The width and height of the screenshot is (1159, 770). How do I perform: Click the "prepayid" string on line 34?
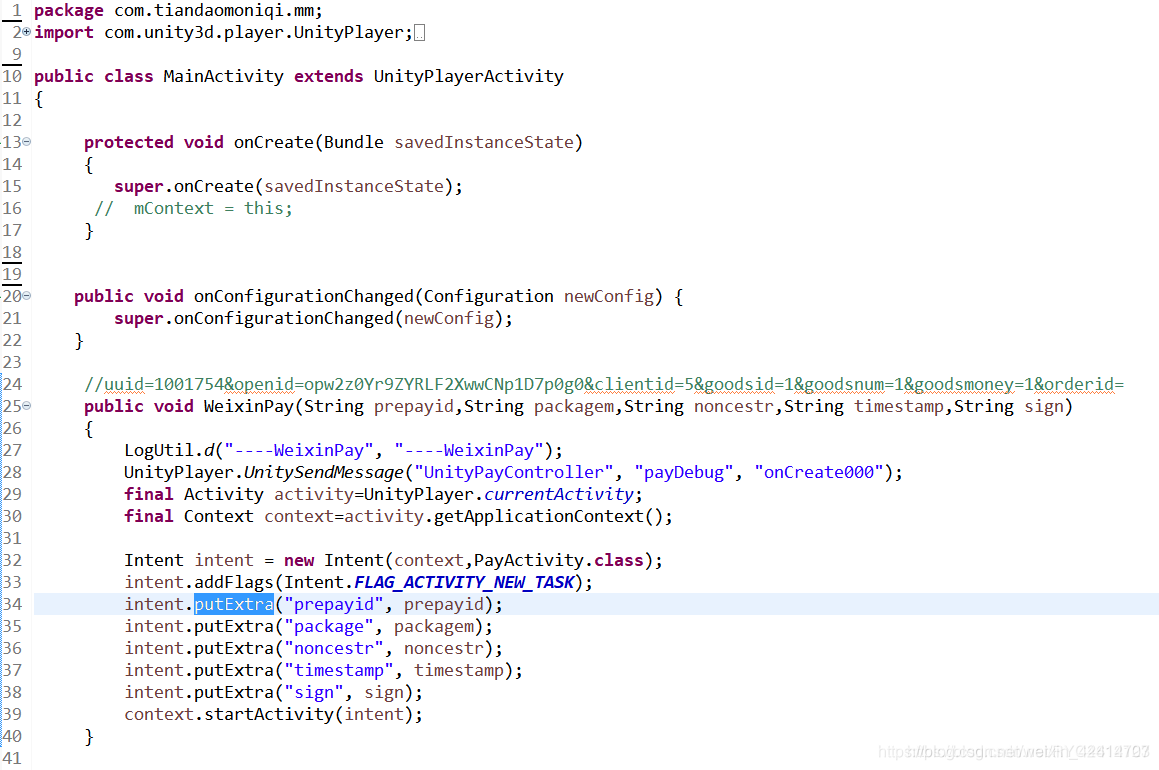334,604
